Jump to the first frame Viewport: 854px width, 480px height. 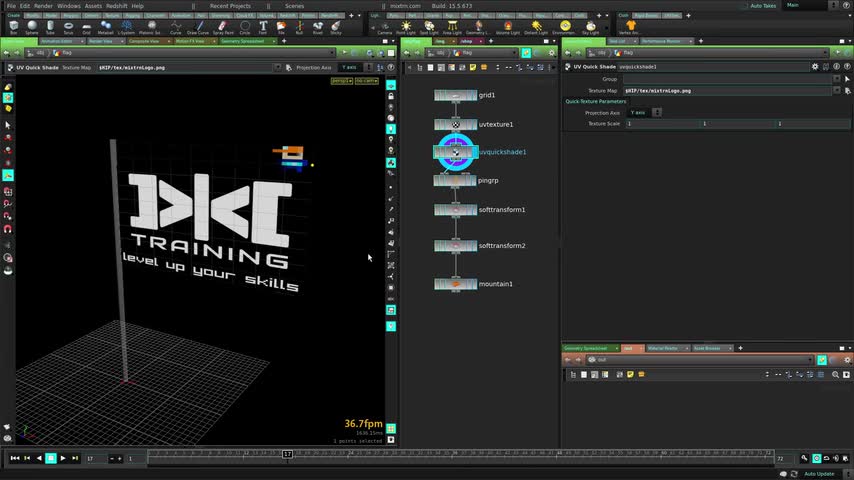point(15,458)
